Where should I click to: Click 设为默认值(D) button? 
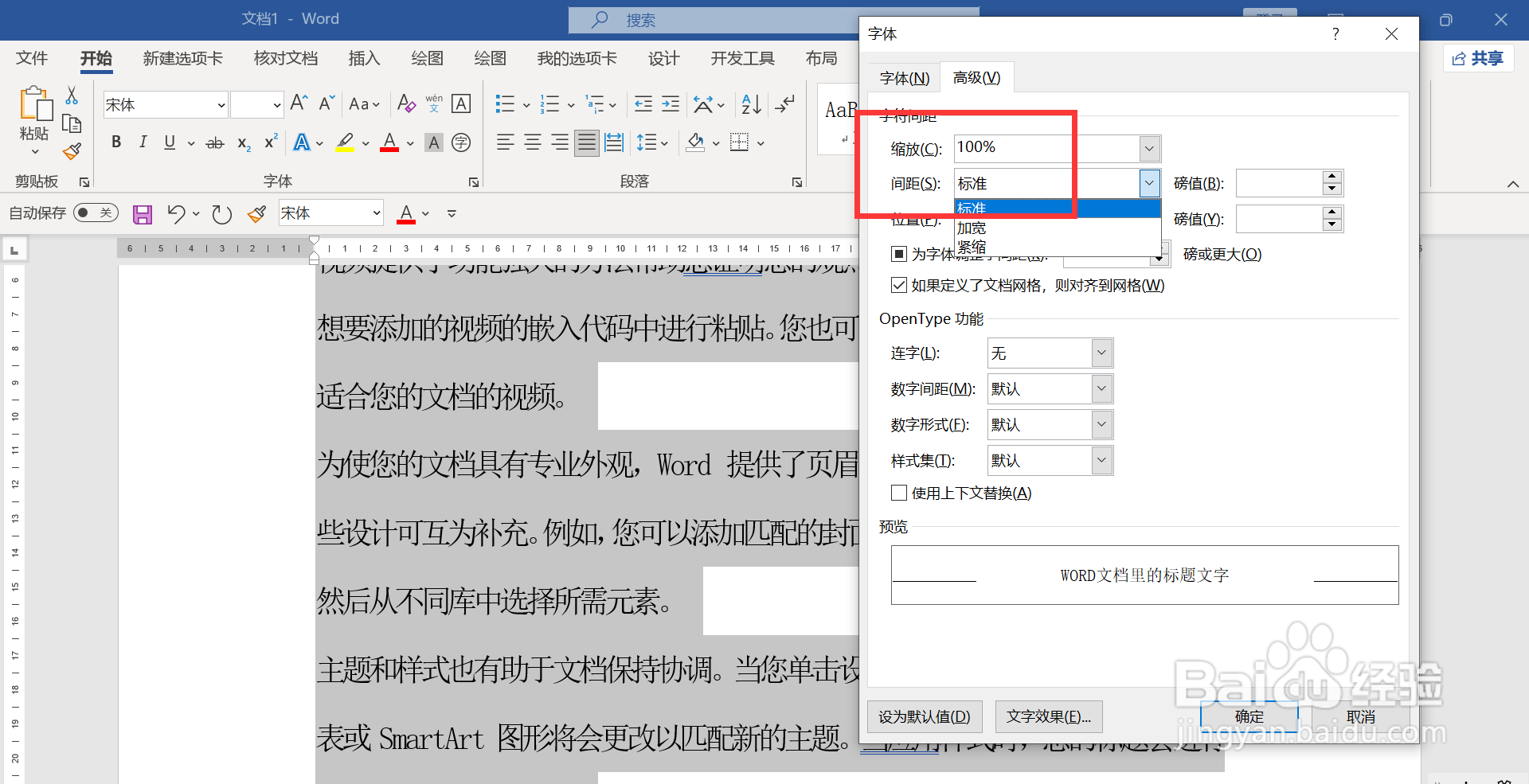point(925,716)
